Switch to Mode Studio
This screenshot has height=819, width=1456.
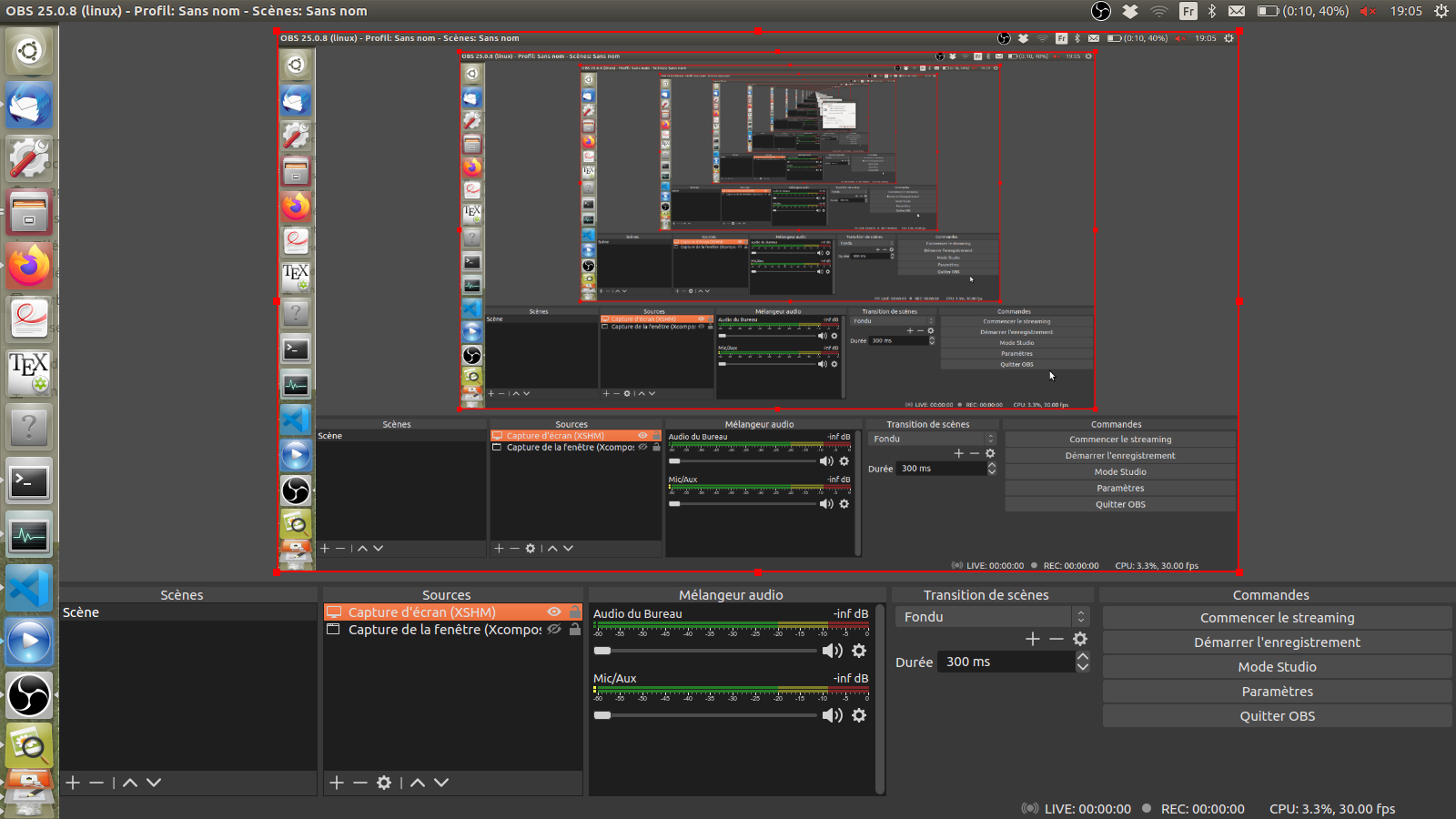[x=1277, y=667]
